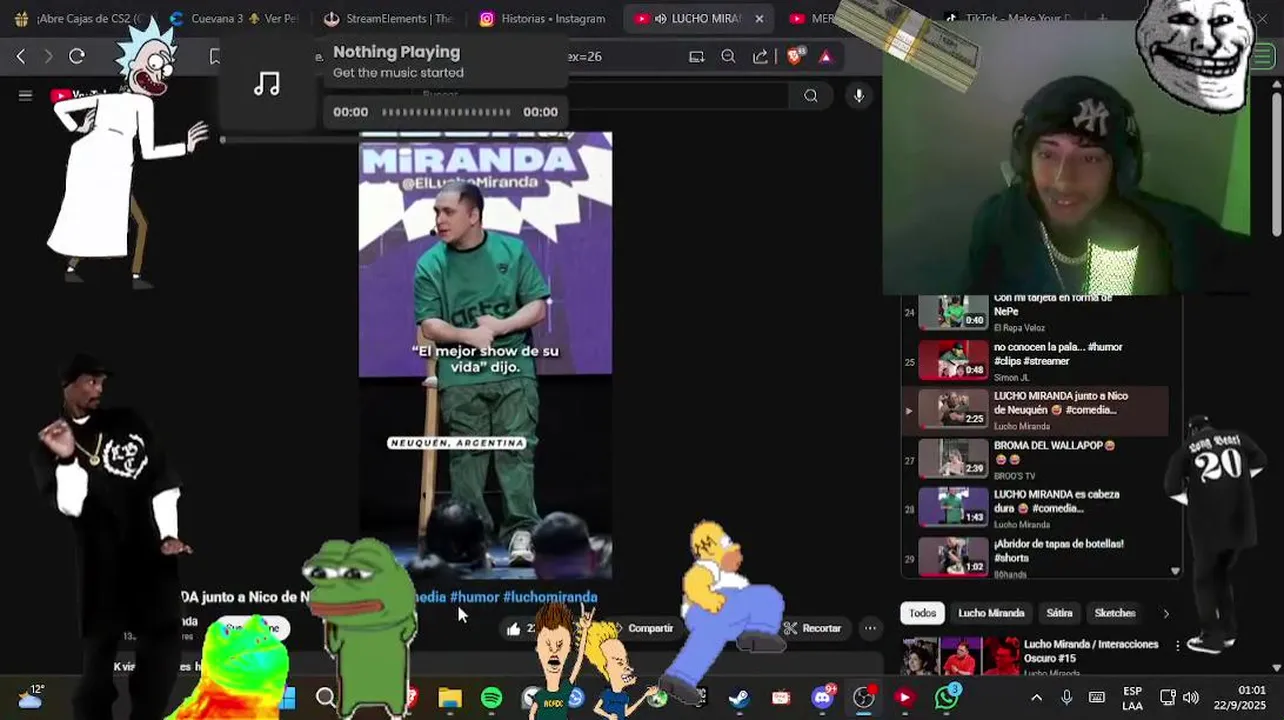Open the red YouTube app in taskbar
Image resolution: width=1284 pixels, height=720 pixels.
click(x=904, y=698)
